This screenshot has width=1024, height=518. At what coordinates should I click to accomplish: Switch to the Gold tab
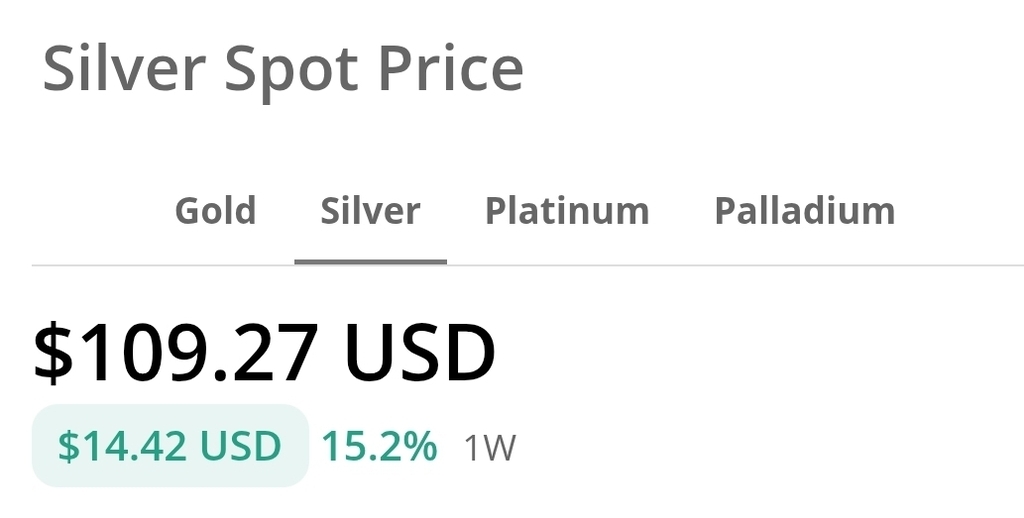(215, 211)
